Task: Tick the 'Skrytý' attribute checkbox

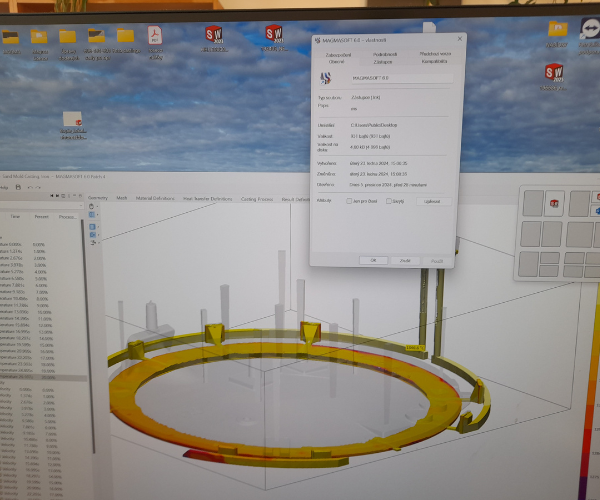Action: 390,200
